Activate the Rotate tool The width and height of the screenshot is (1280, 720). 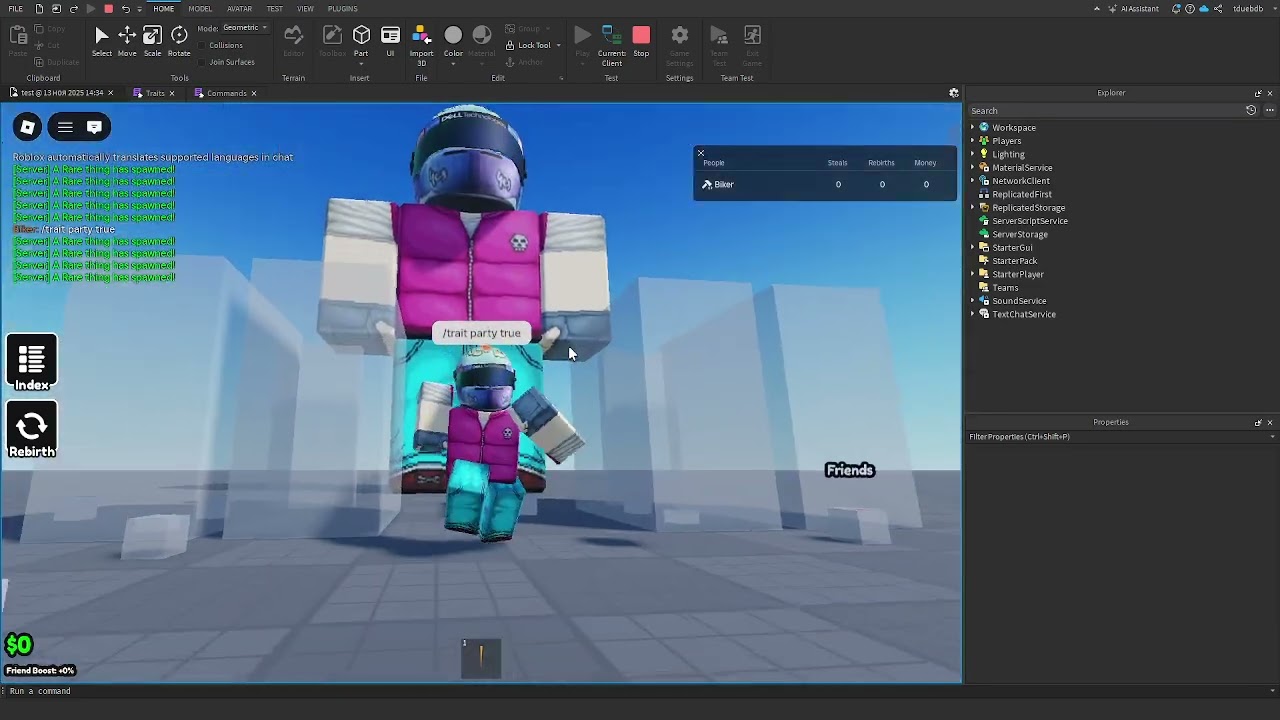point(179,41)
